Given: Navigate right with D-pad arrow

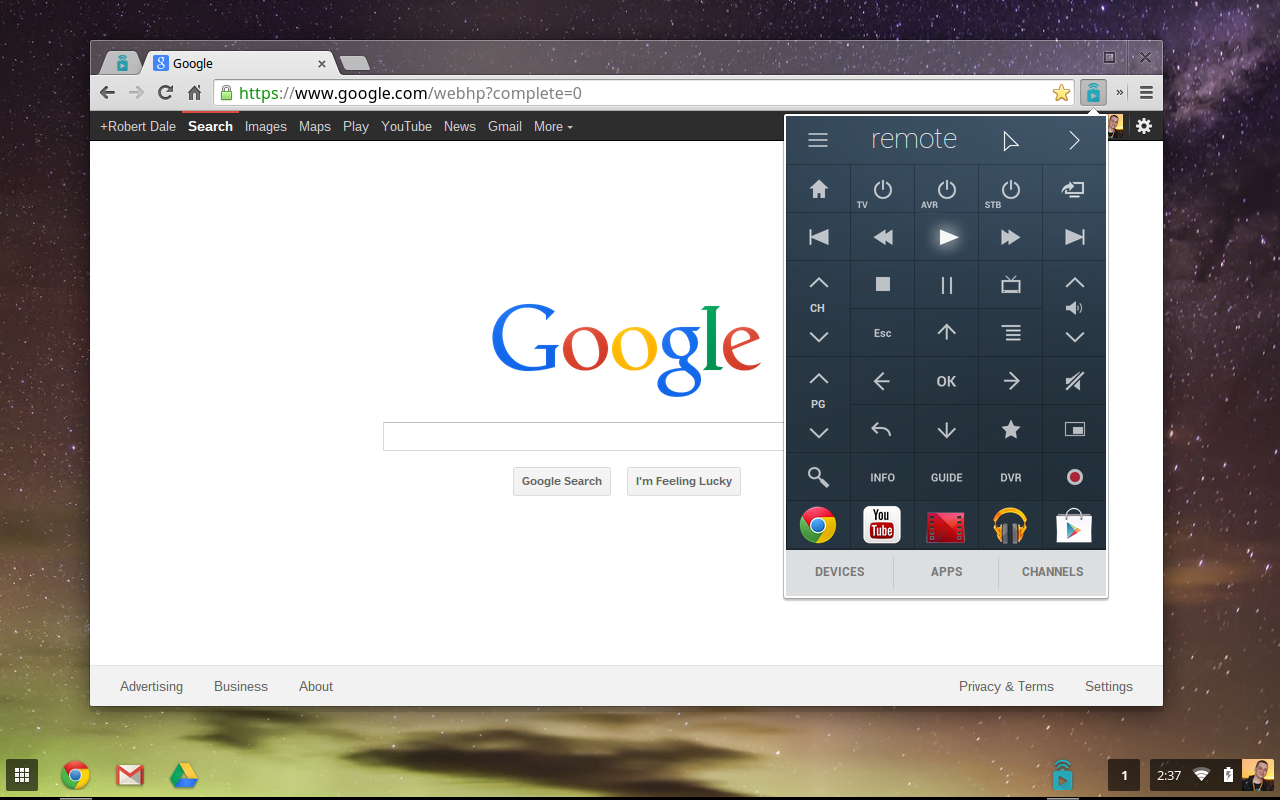Looking at the screenshot, I should 1010,381.
